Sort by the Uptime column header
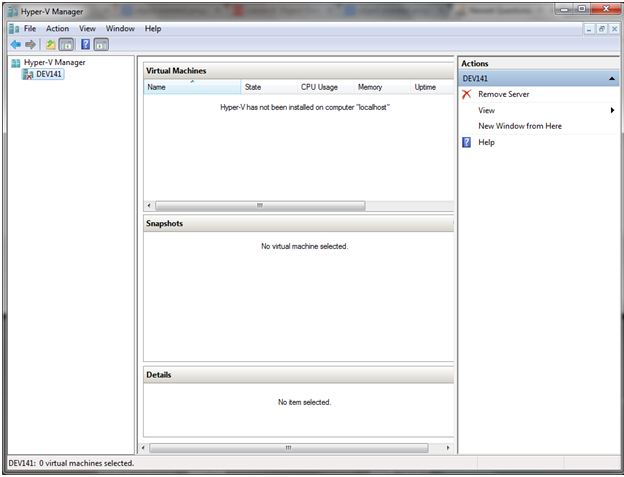The width and height of the screenshot is (624, 477). 432,87
